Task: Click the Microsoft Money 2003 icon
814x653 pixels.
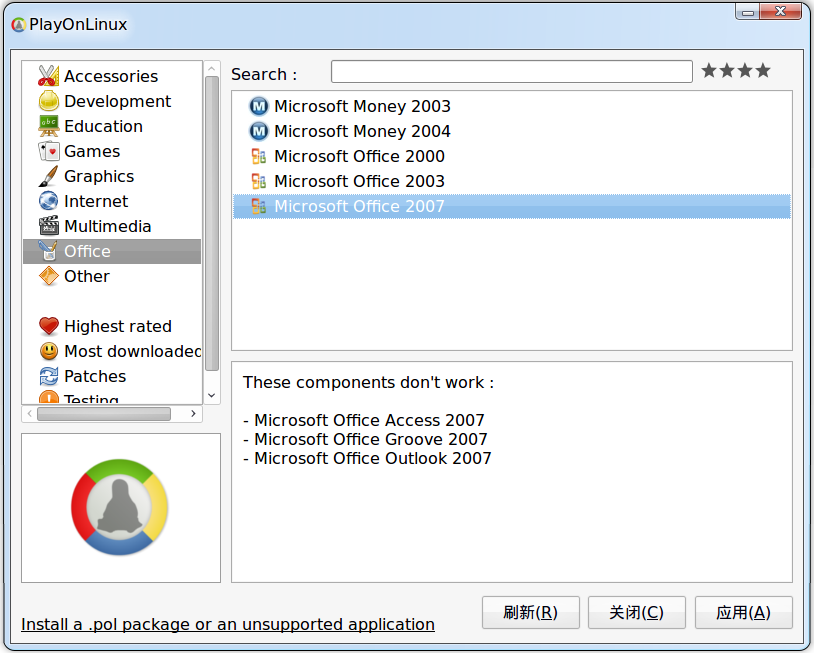Action: tap(259, 106)
